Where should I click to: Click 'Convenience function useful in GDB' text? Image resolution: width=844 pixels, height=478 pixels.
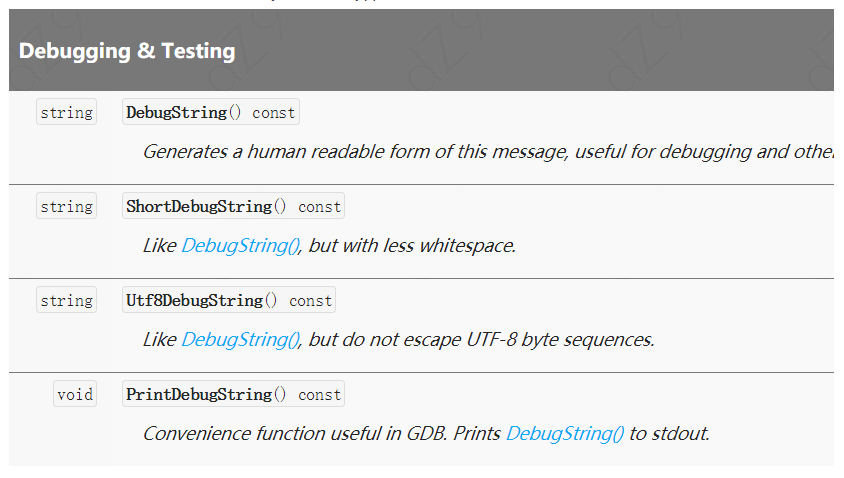click(x=295, y=434)
